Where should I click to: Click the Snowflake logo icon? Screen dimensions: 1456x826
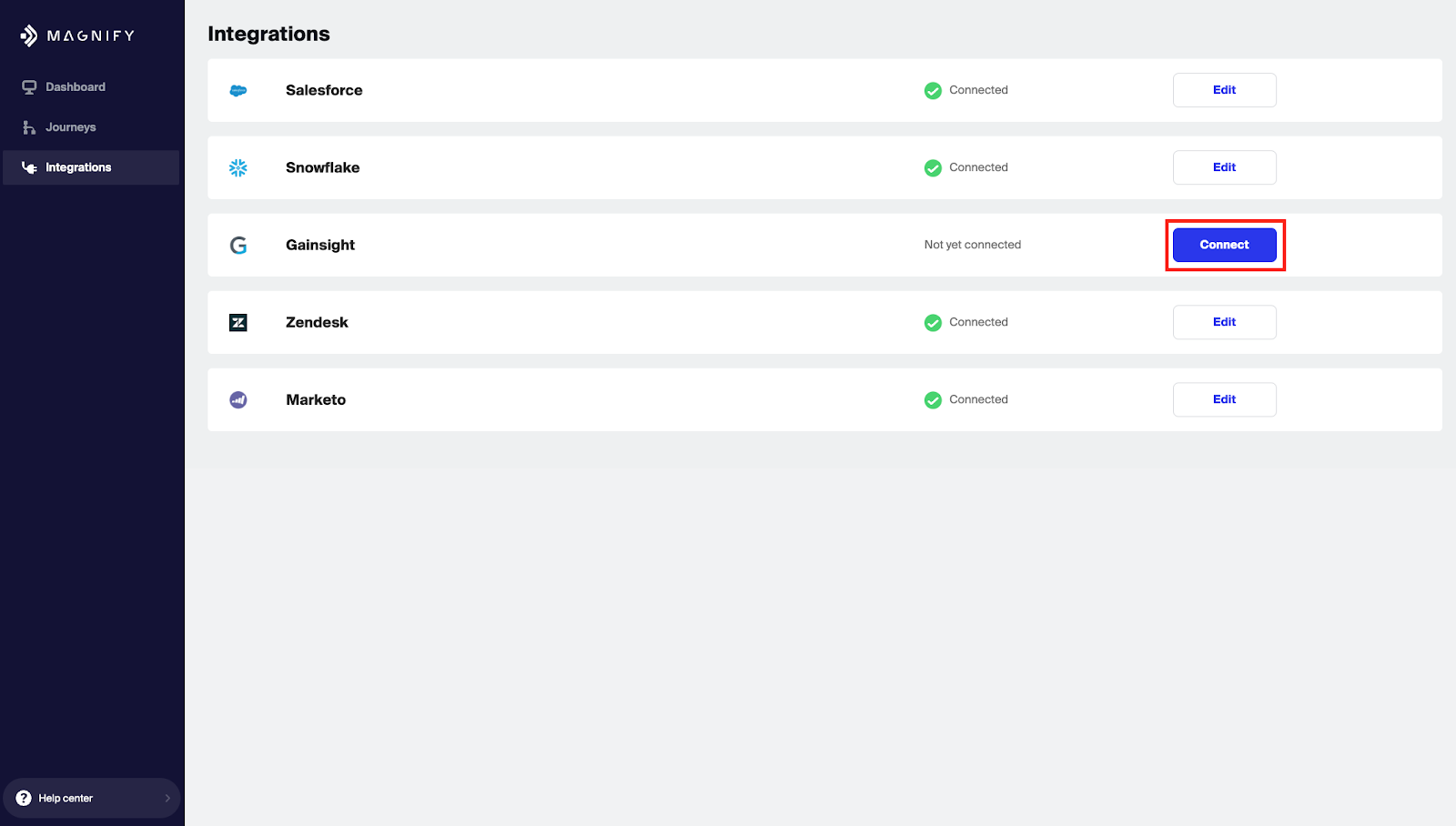[x=238, y=167]
